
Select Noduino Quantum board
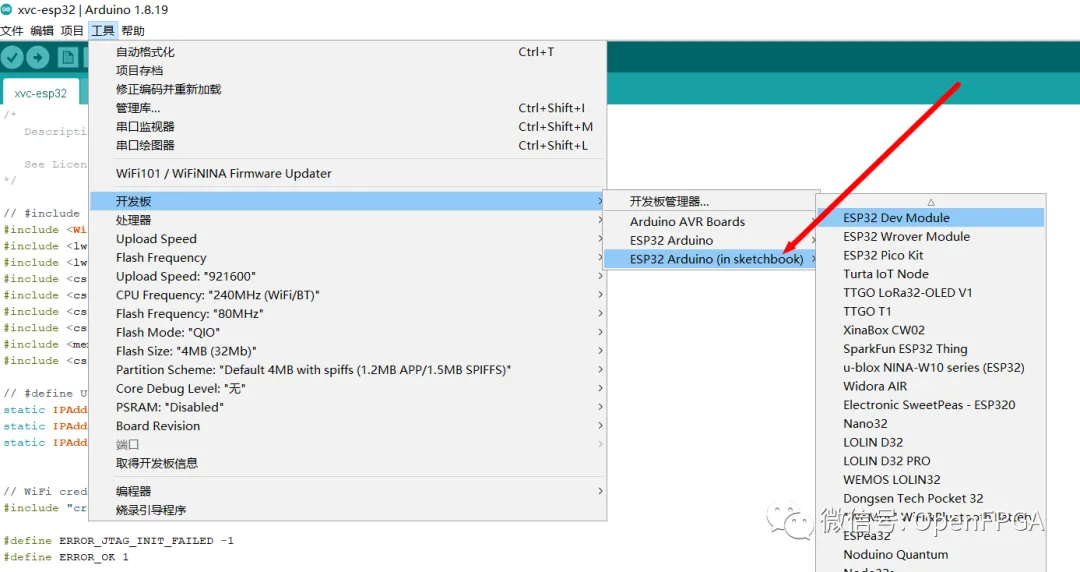(x=931, y=554)
